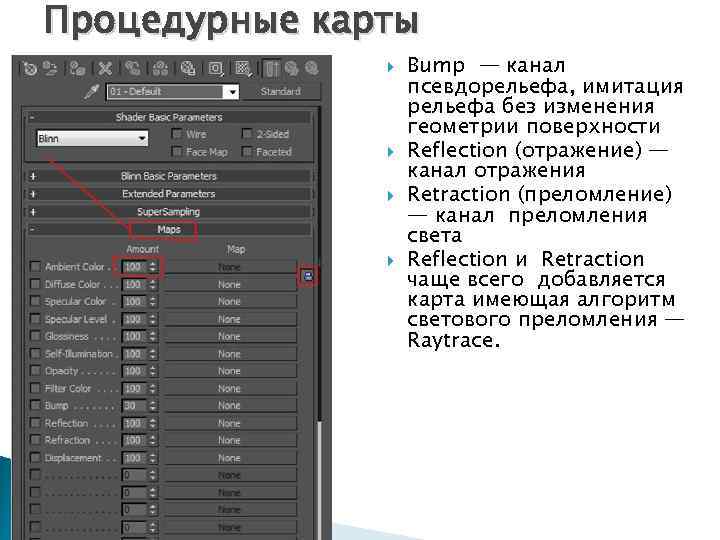Click the Reflection map None button
Screen dimensions: 720x540
coord(229,423)
